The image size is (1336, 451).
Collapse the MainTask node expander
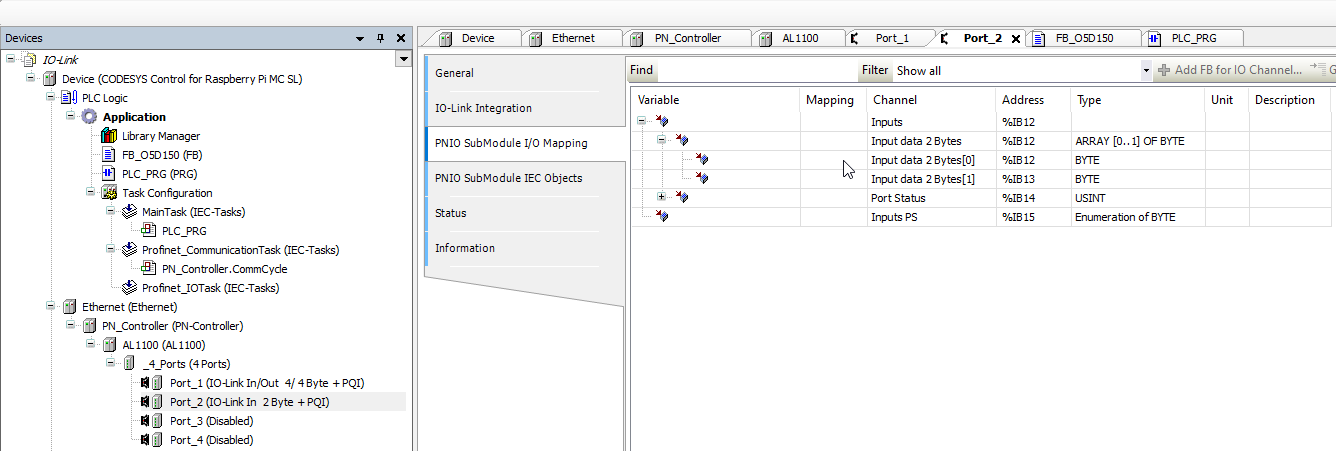[111, 212]
